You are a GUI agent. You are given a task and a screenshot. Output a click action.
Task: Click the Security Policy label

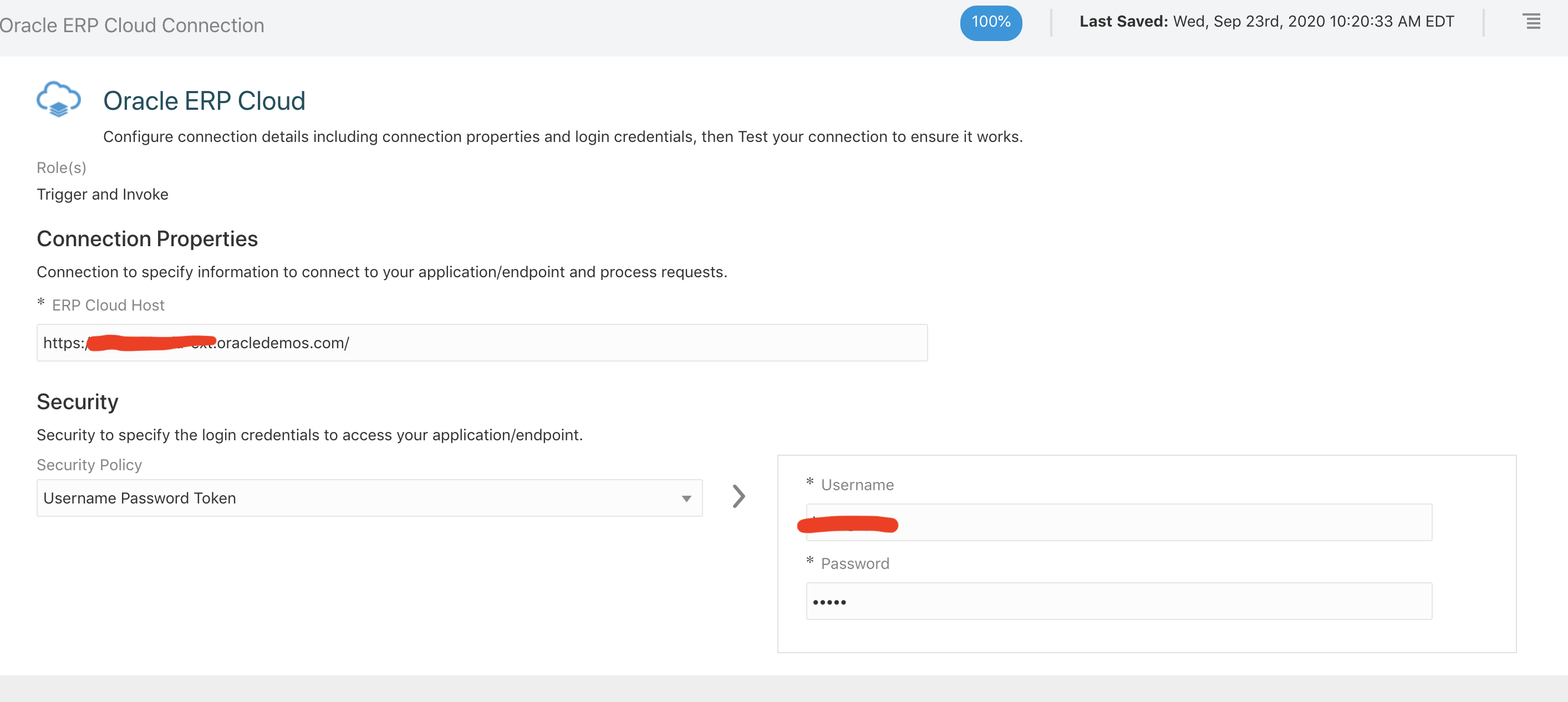coord(89,465)
